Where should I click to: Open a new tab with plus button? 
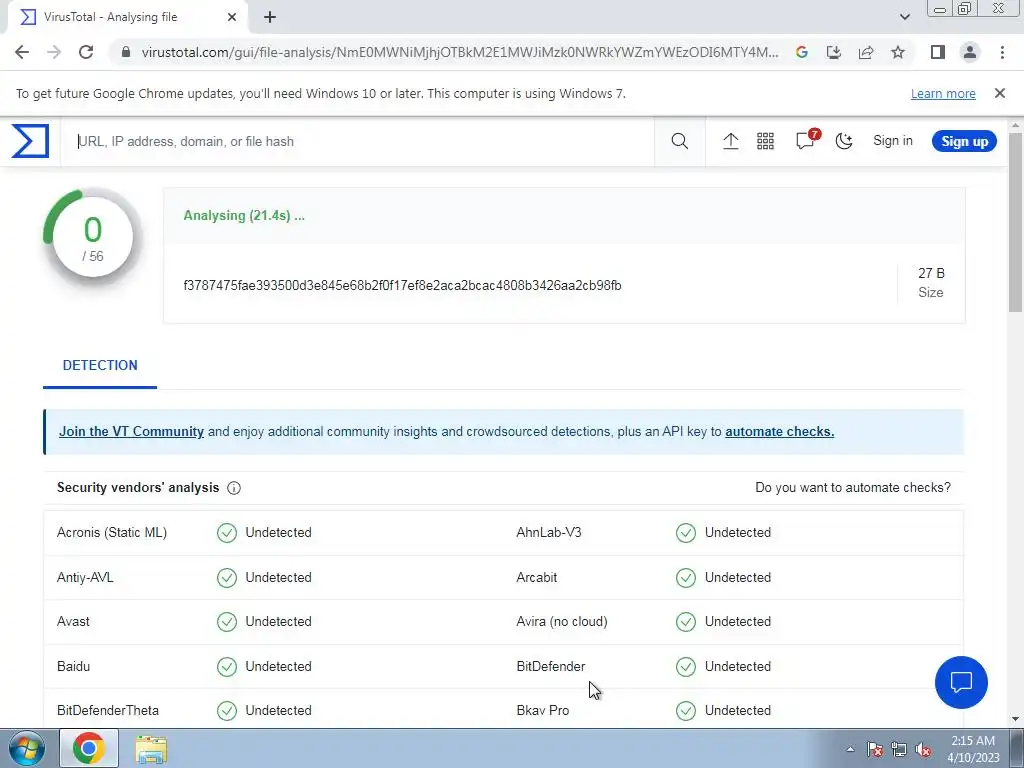tap(270, 17)
